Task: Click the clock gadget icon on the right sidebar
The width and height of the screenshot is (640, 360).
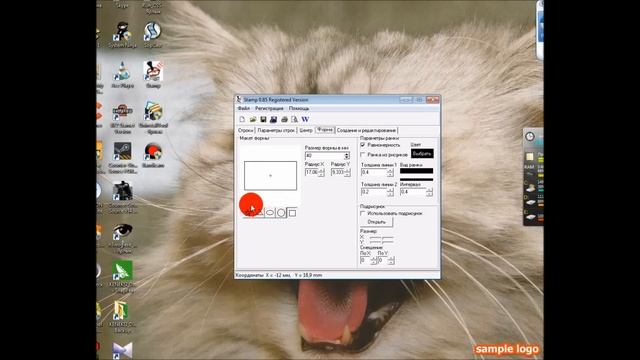Action: (x=530, y=137)
